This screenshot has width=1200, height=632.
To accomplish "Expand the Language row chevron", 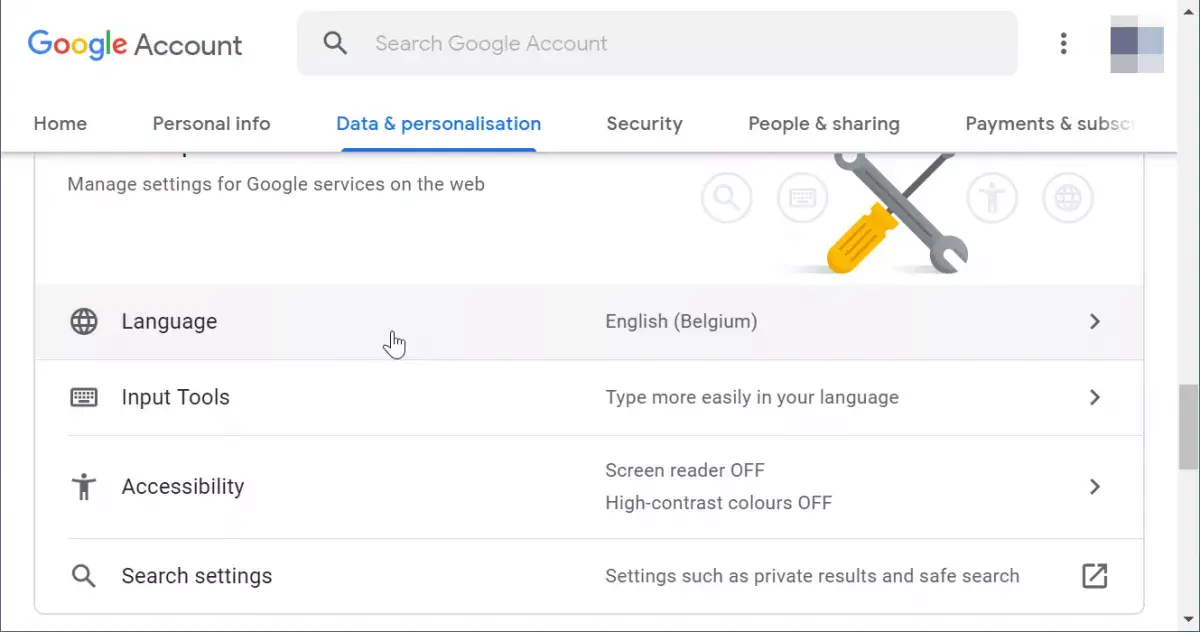I will click(x=1095, y=322).
